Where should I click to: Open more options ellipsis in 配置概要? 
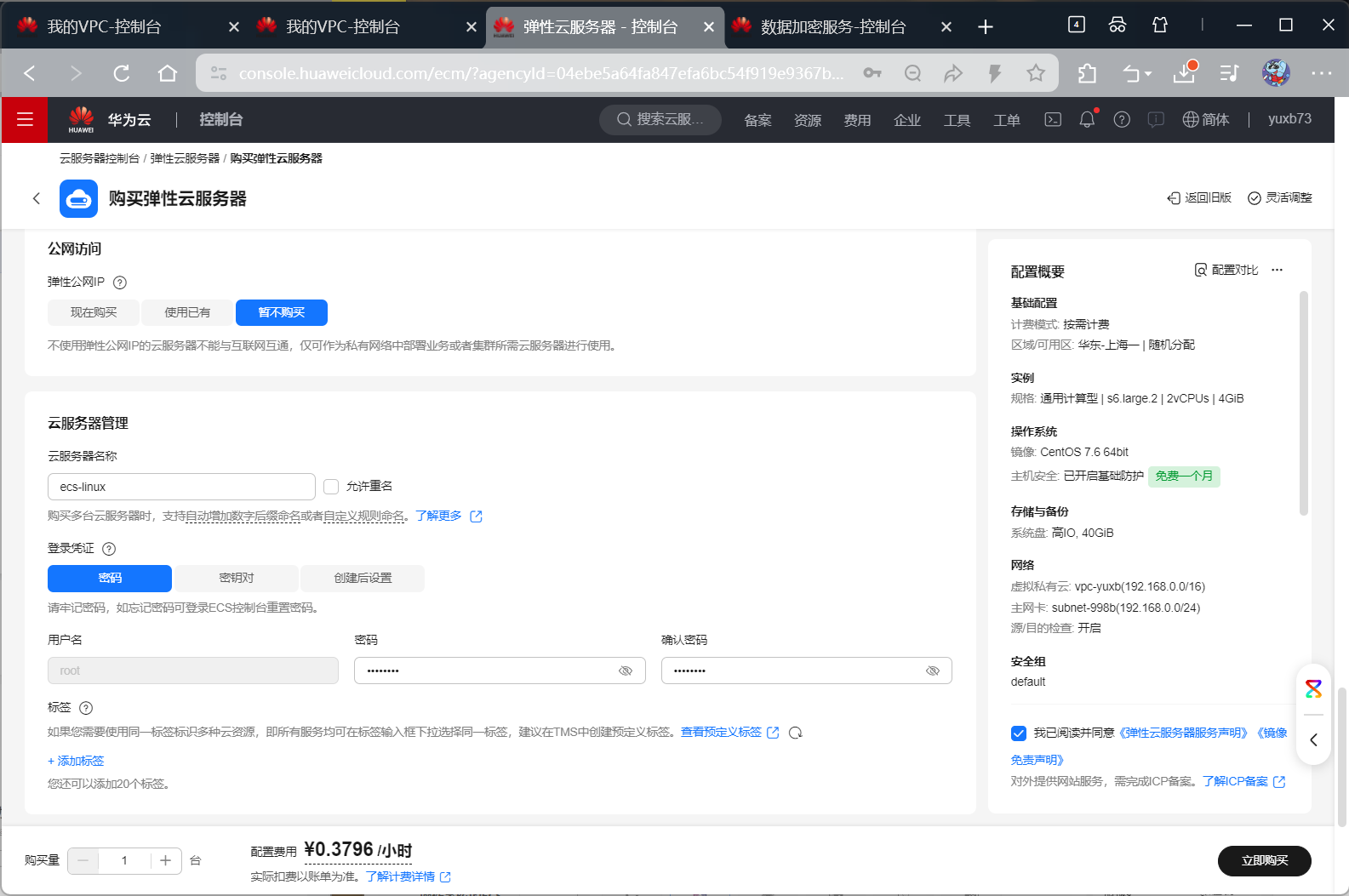click(x=1277, y=270)
